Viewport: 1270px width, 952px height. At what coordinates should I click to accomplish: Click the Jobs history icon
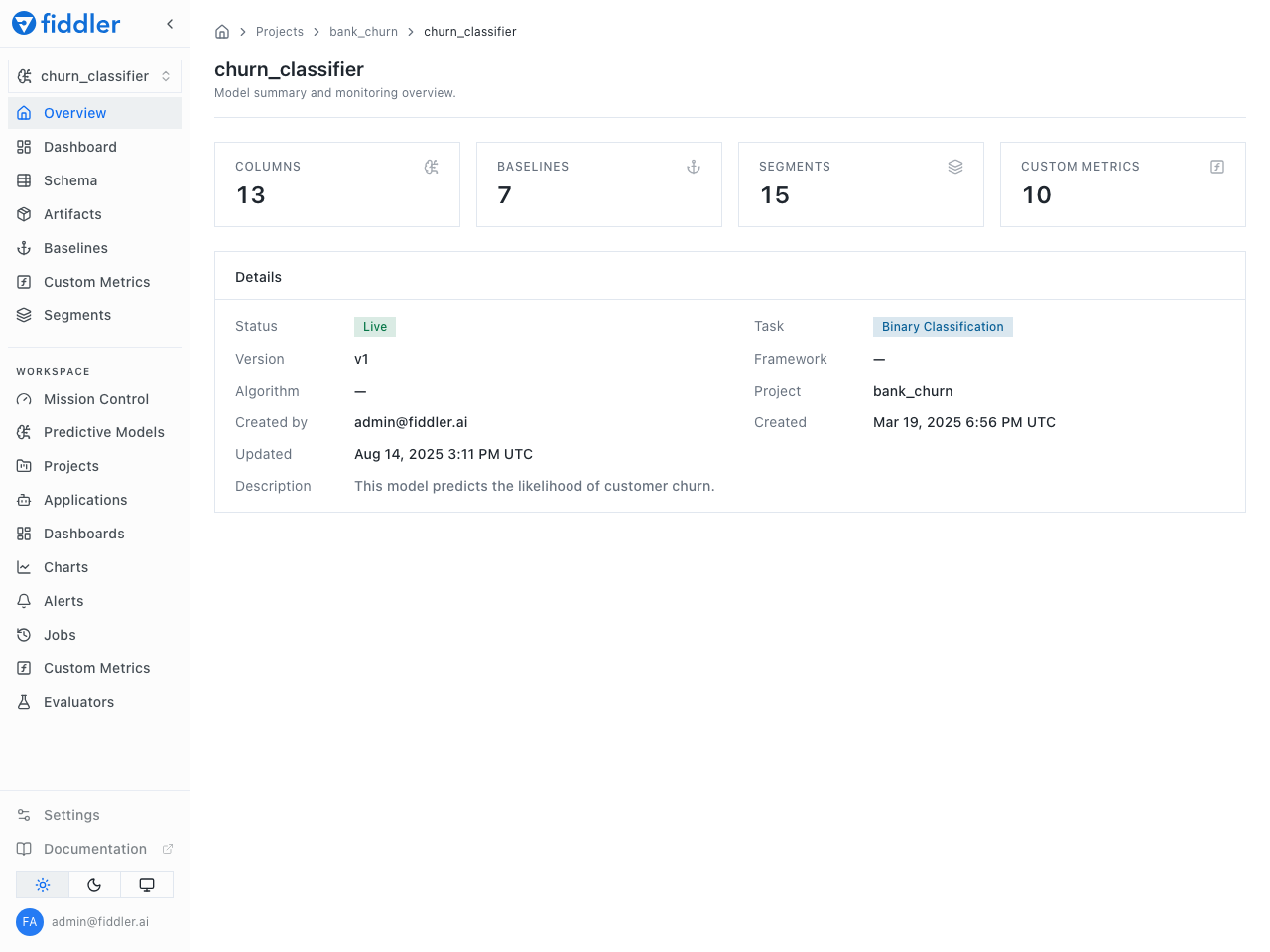coord(24,635)
